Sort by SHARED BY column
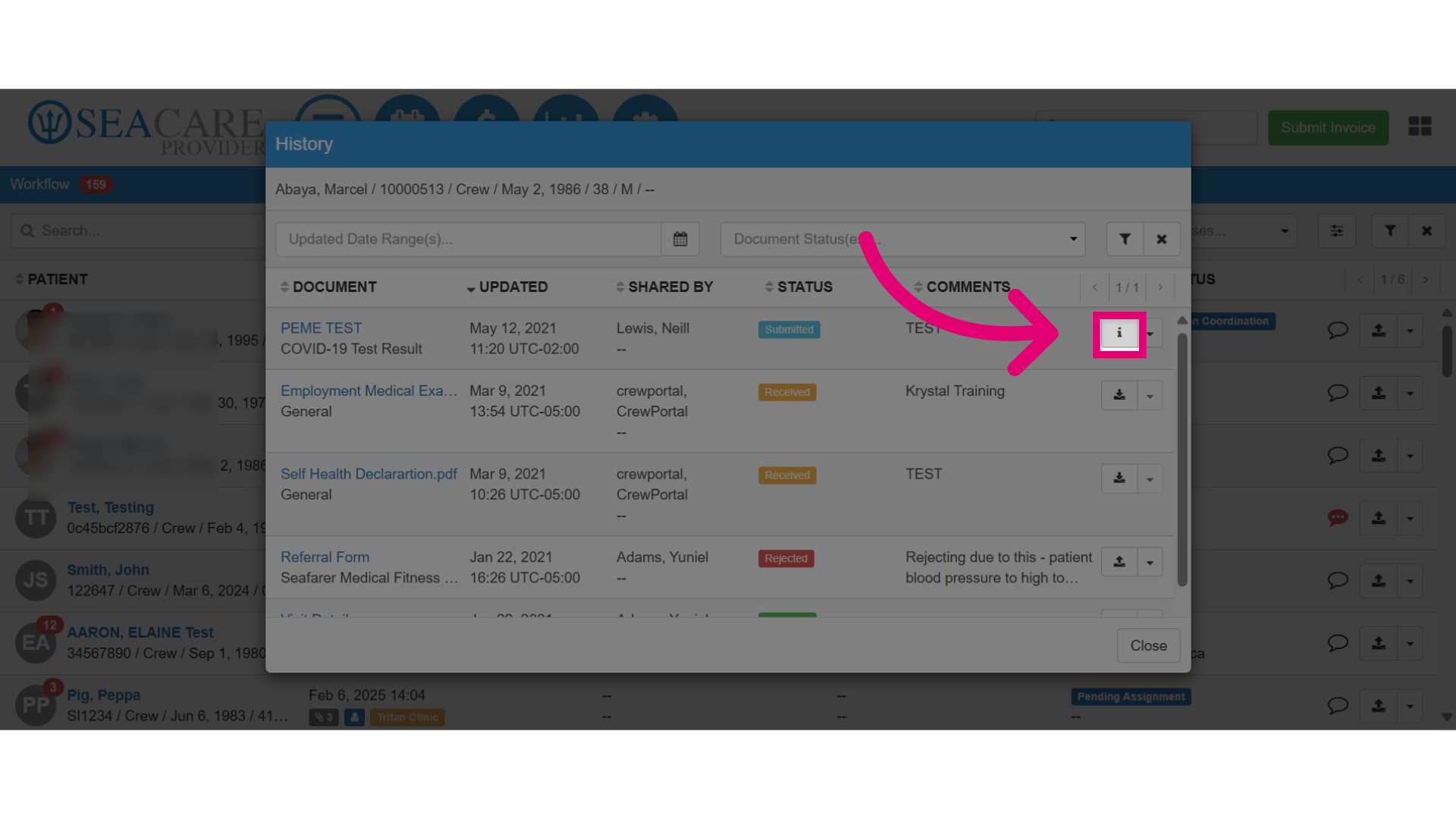This screenshot has height=819, width=1456. pos(664,287)
